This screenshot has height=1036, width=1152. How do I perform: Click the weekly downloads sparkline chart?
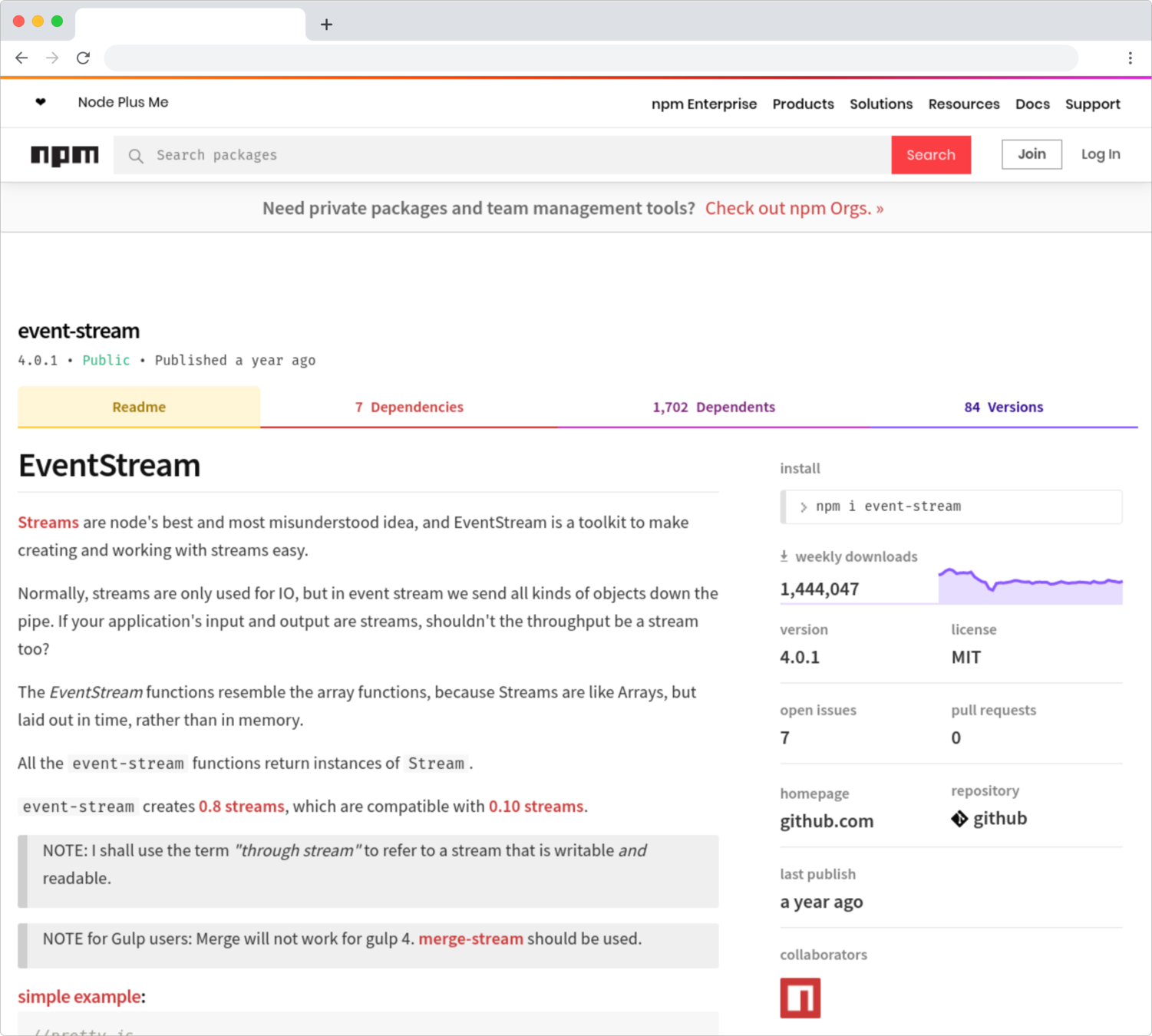[x=1030, y=586]
